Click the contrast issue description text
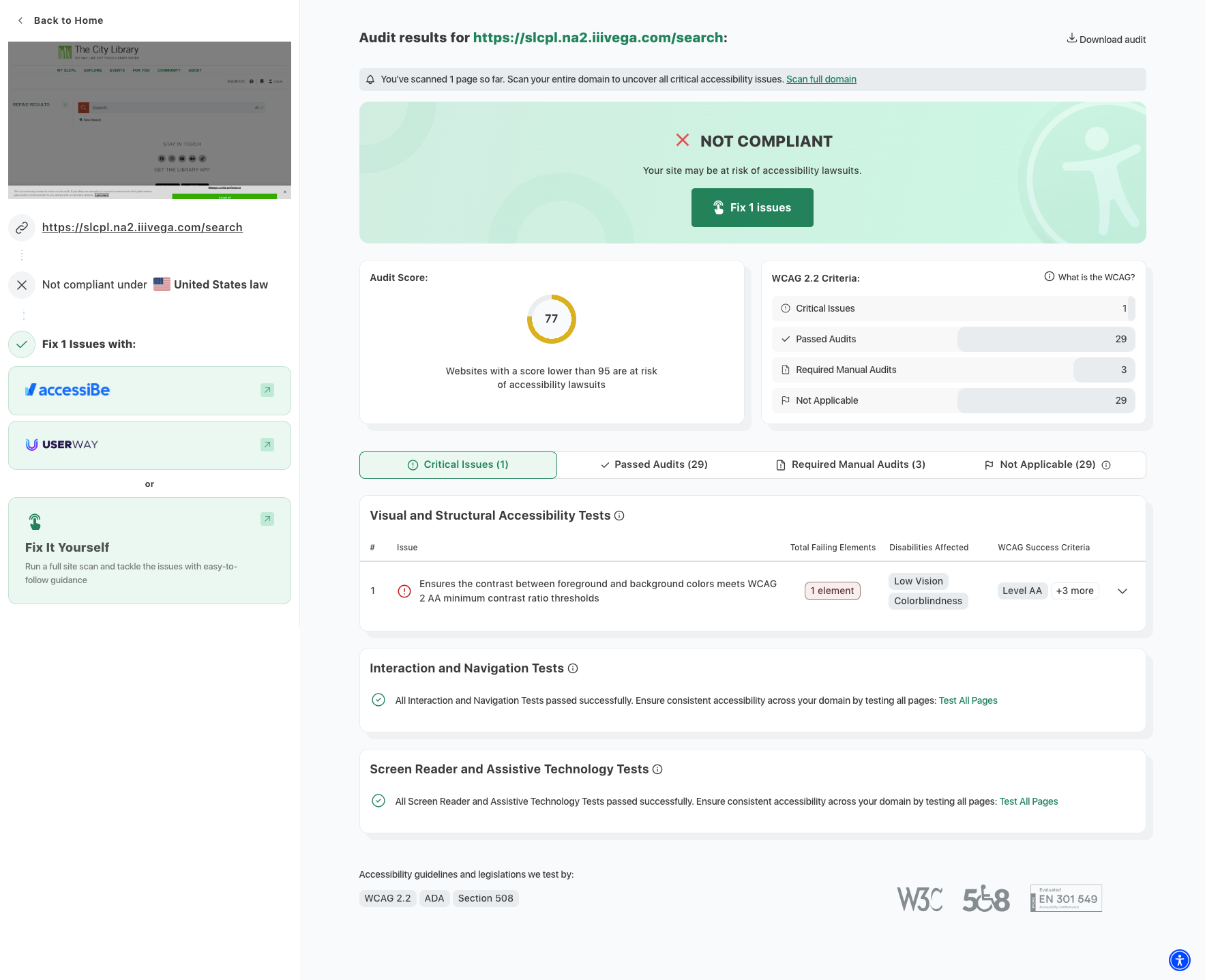The width and height of the screenshot is (1205, 980). tap(598, 591)
